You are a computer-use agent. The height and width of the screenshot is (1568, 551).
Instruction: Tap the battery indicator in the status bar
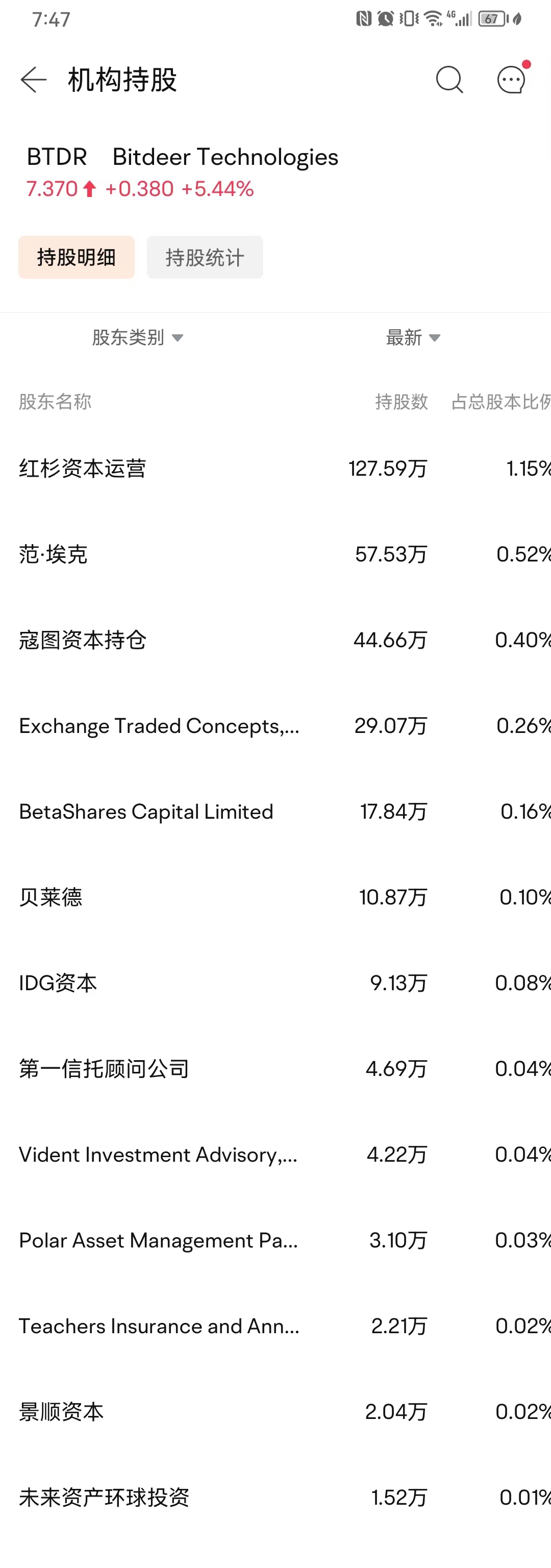490,19
